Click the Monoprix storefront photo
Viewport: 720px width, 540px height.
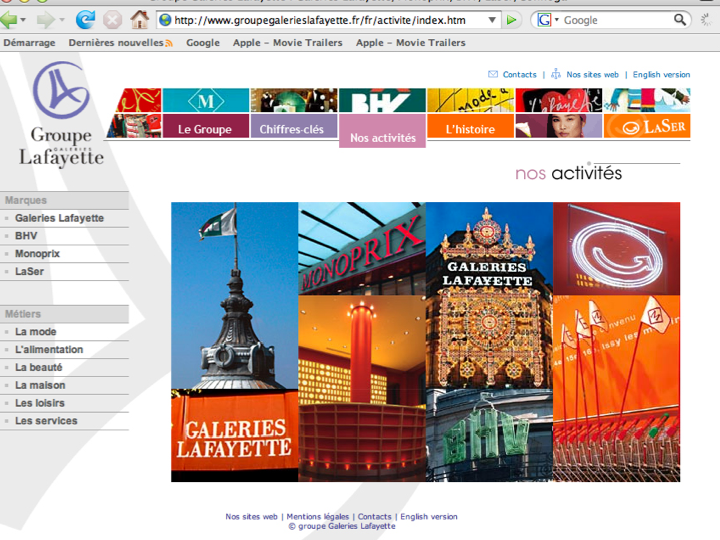pyautogui.click(x=362, y=248)
